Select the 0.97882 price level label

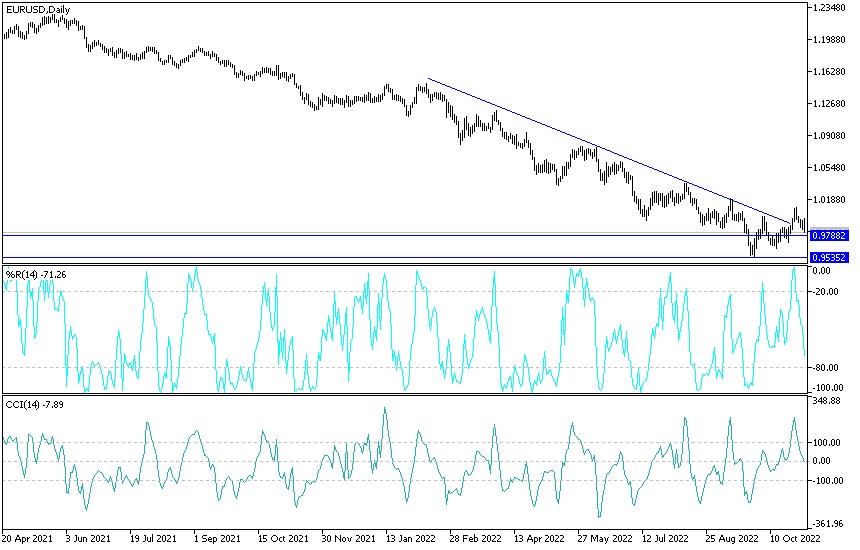[829, 235]
